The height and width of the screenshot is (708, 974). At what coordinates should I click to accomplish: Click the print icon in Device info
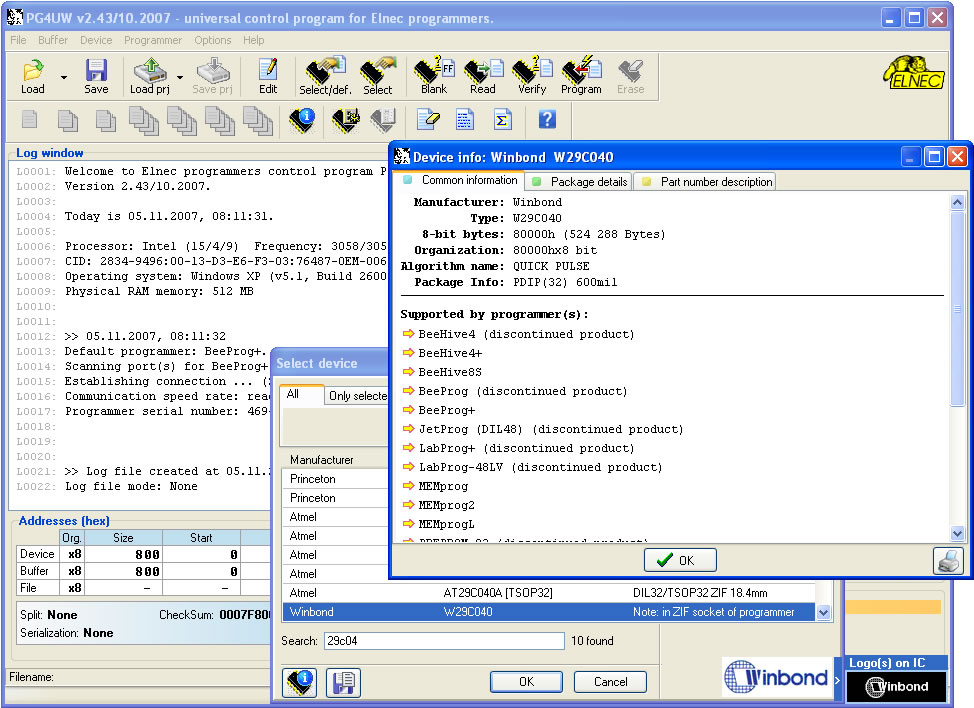click(948, 561)
